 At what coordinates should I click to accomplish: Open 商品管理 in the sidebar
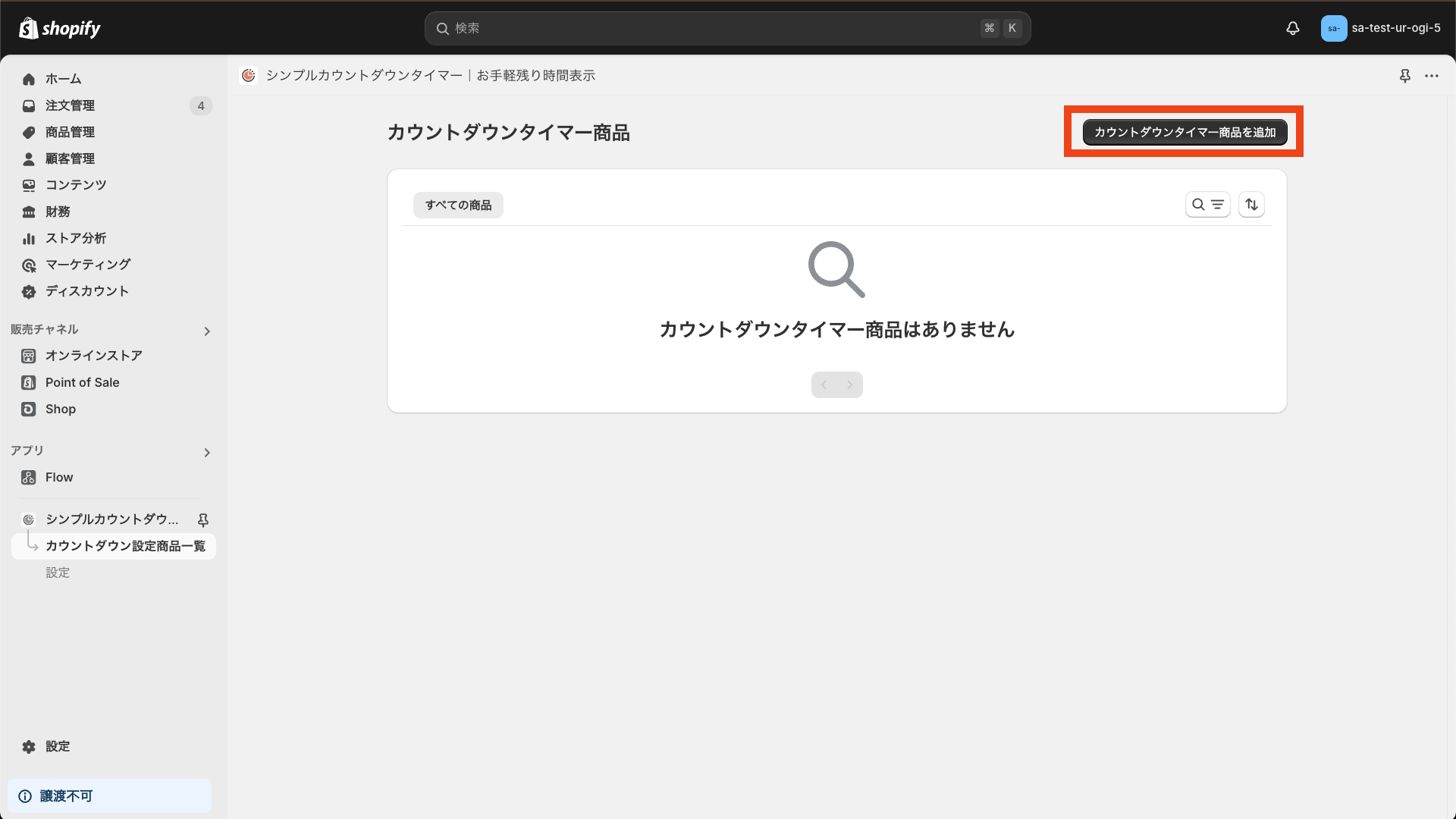pos(70,132)
